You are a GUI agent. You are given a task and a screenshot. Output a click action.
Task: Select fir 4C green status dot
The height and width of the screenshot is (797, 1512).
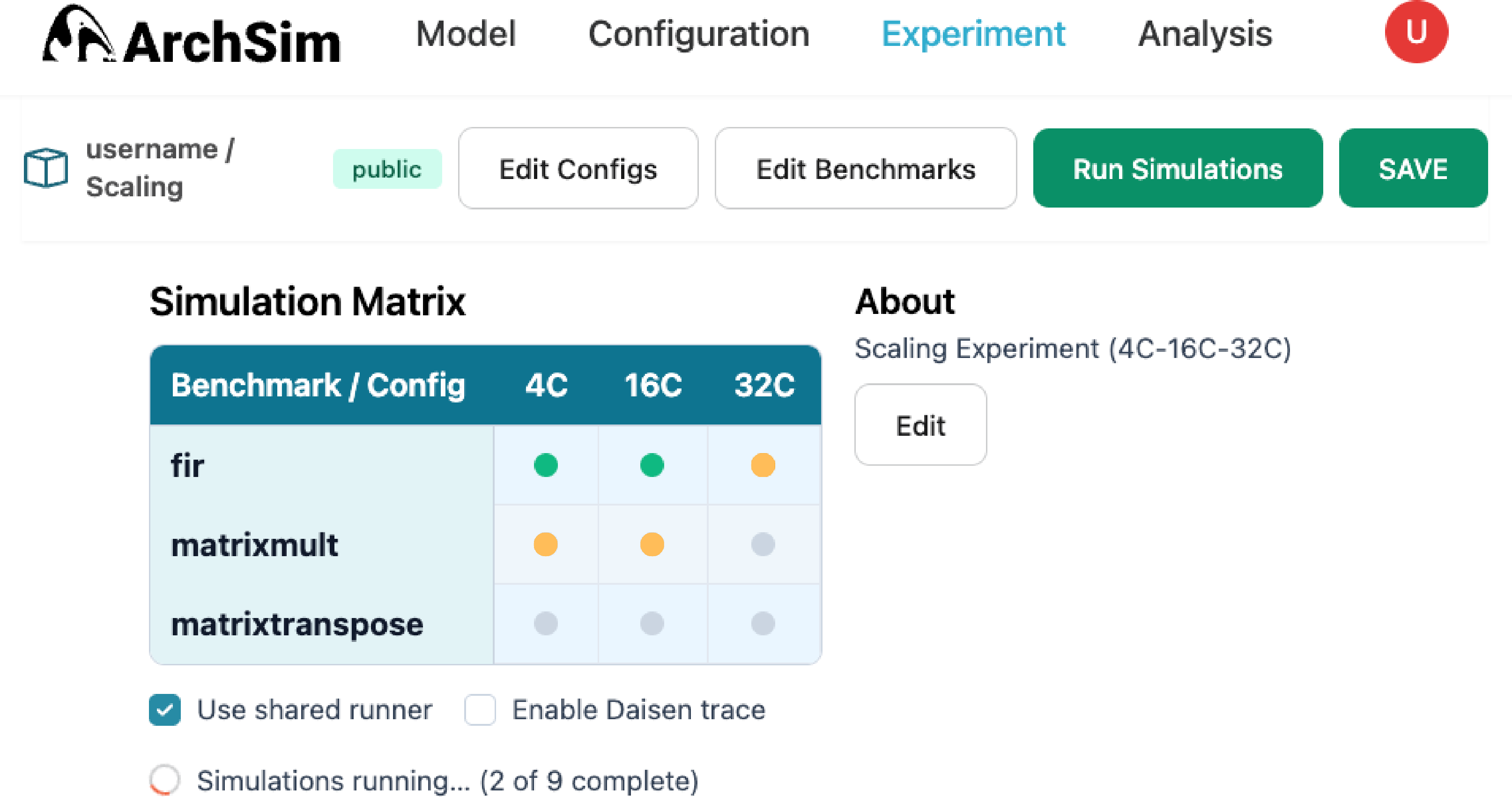point(545,465)
